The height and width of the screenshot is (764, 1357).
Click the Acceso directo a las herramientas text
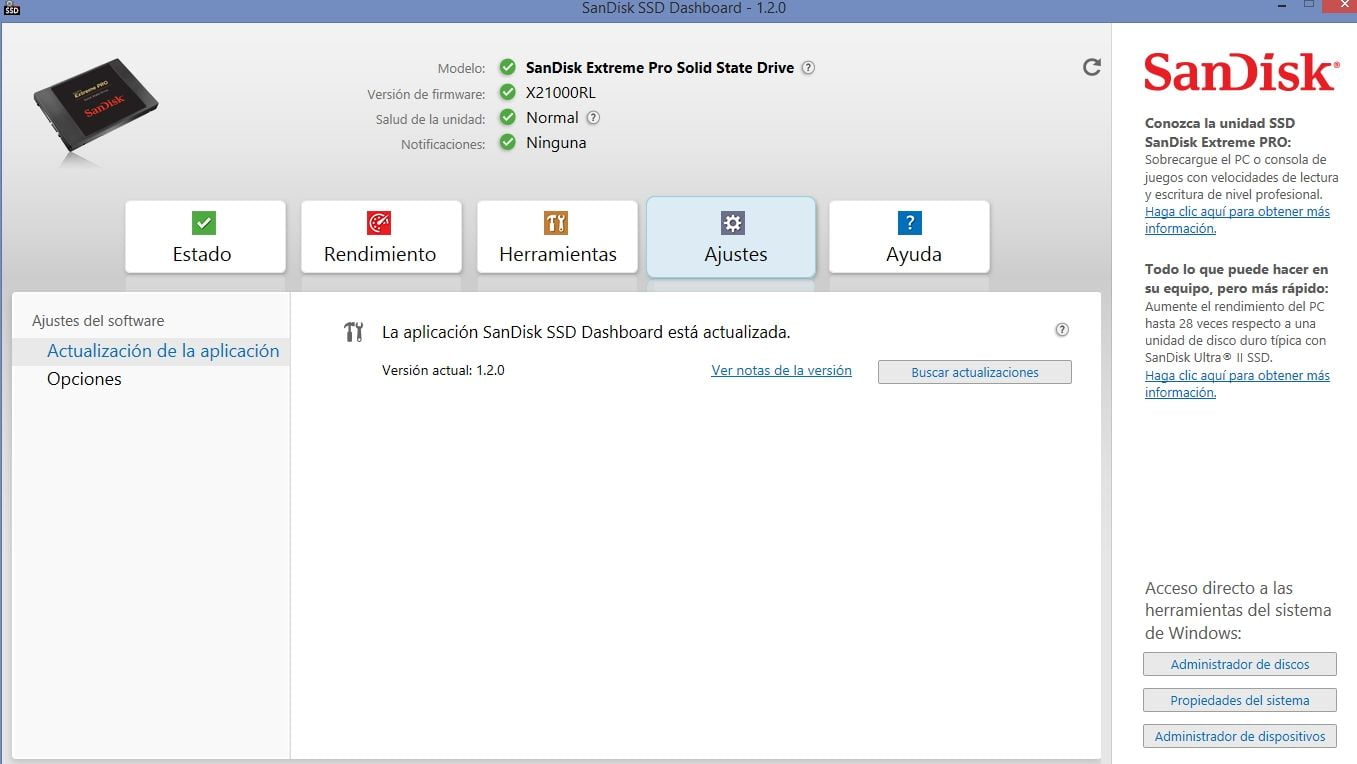1238,610
